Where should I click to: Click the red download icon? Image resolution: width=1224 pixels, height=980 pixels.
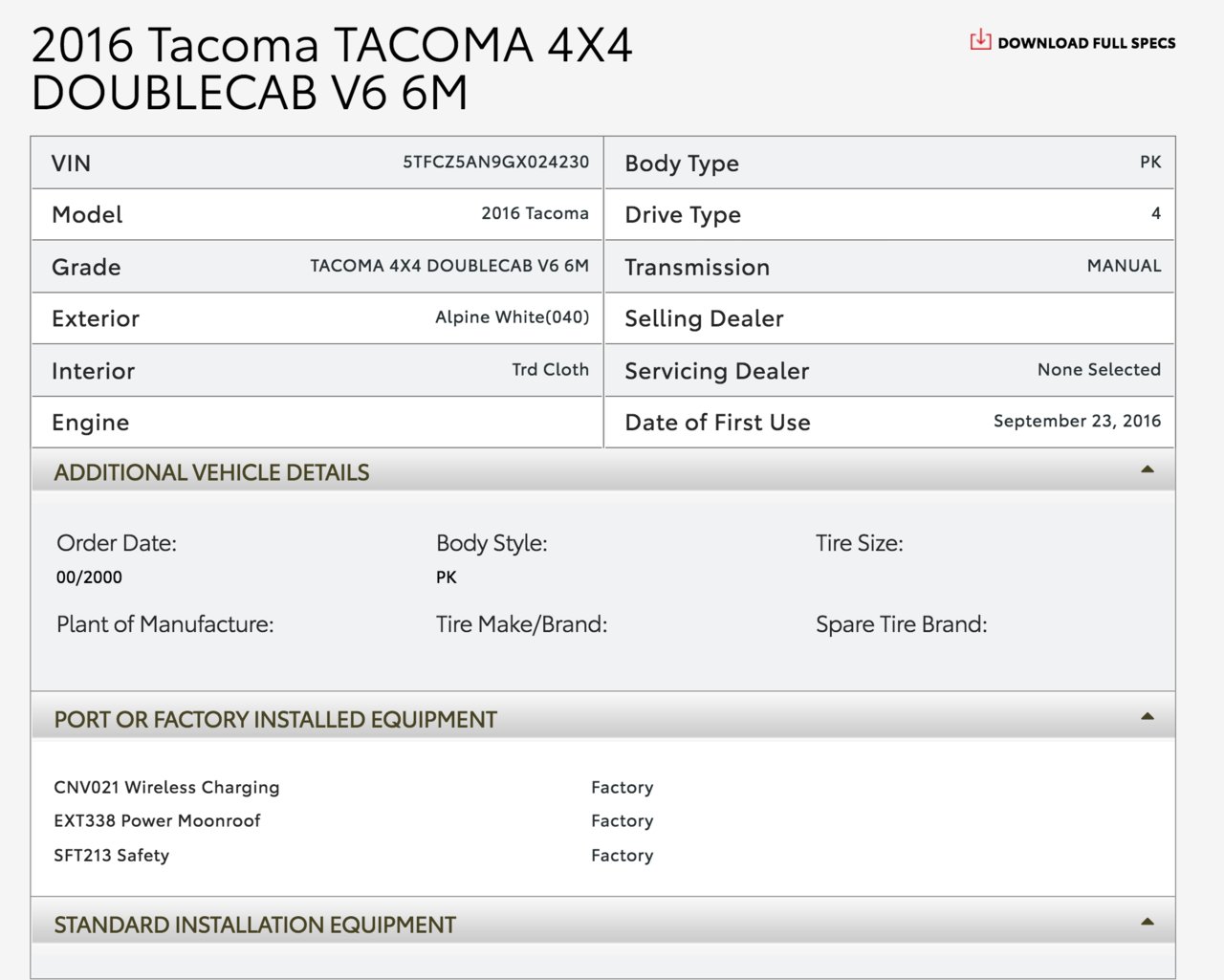point(980,40)
